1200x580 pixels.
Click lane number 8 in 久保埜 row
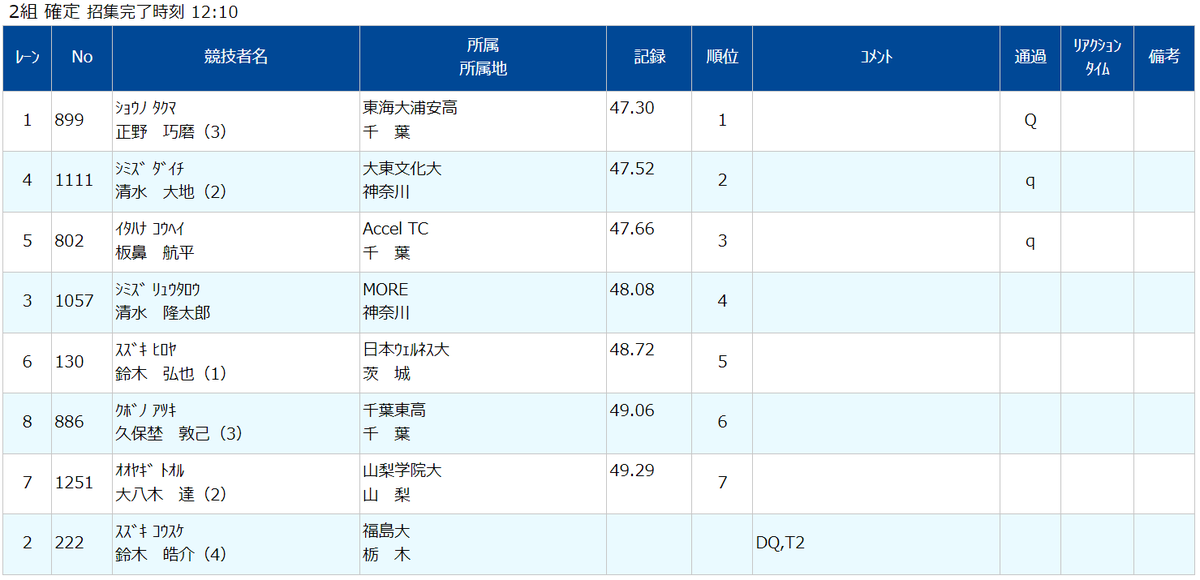pos(28,422)
